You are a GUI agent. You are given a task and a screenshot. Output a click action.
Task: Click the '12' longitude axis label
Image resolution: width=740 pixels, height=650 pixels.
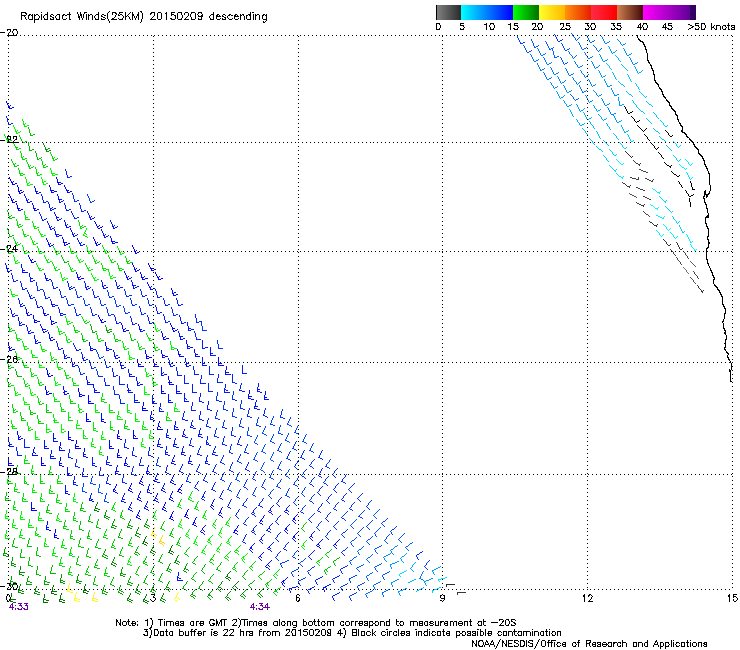pyautogui.click(x=587, y=599)
